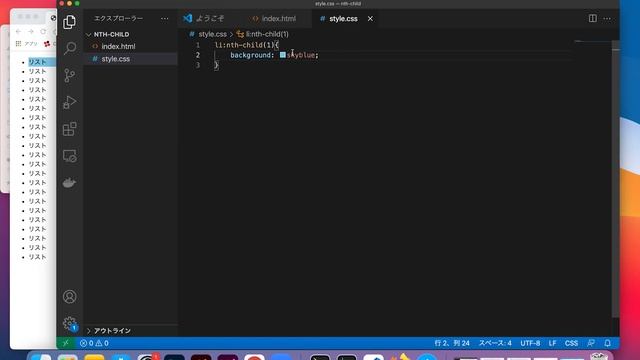The image size is (640, 360).
Task: Reload the page in the background browser
Action: click(43, 31)
